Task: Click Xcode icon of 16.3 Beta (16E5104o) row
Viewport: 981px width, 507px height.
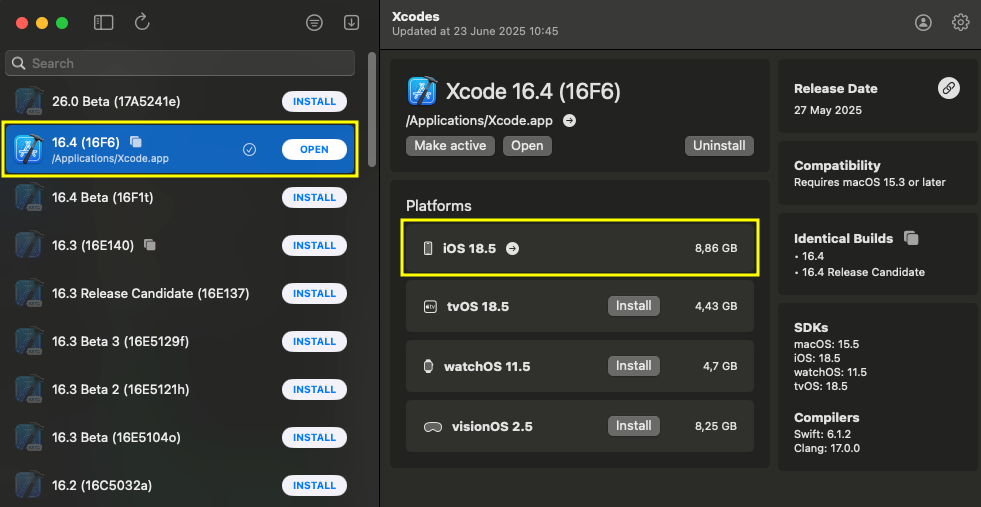Action: [29, 438]
